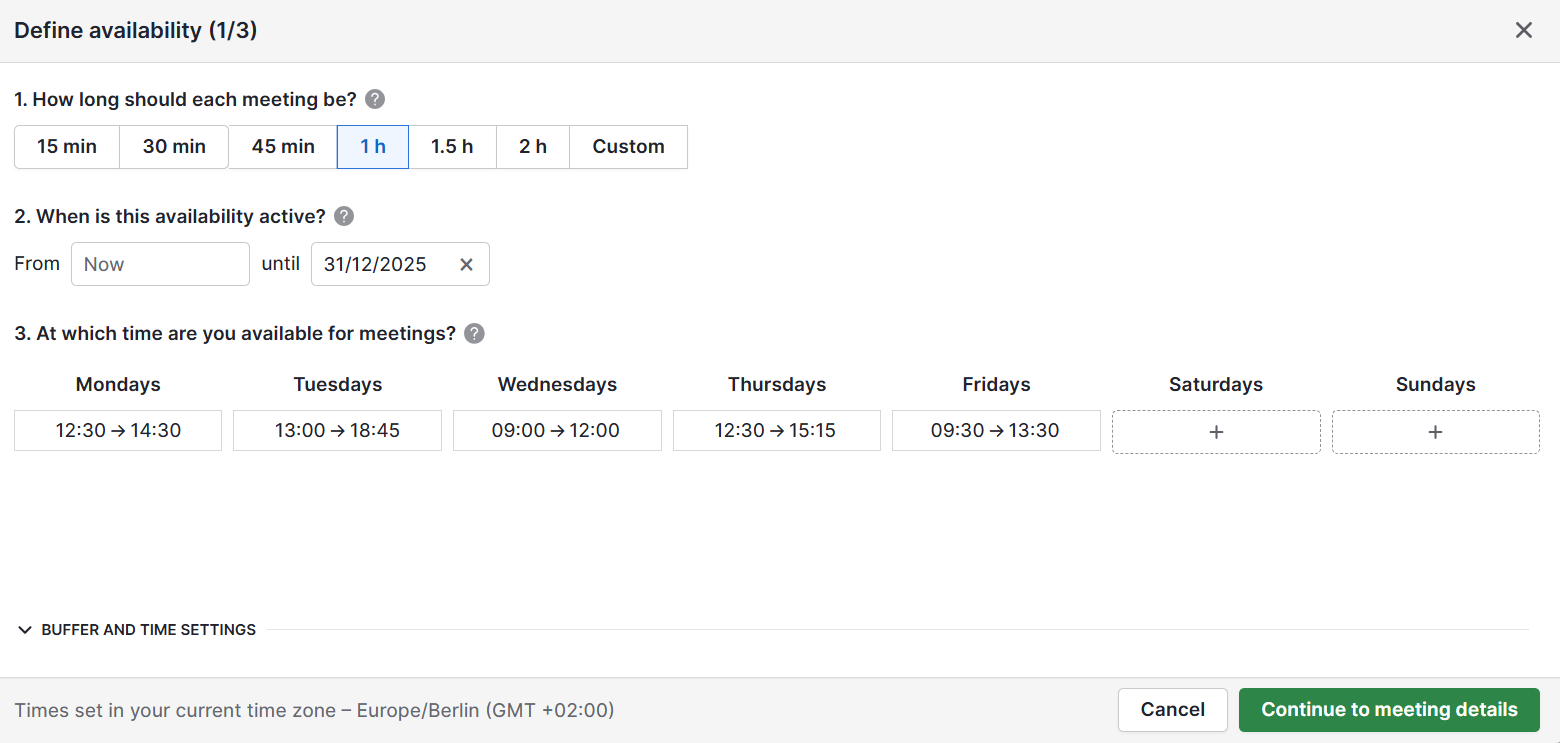Viewport: 1560px width, 743px height.
Task: Open the meeting length help tooltip
Action: 374,99
